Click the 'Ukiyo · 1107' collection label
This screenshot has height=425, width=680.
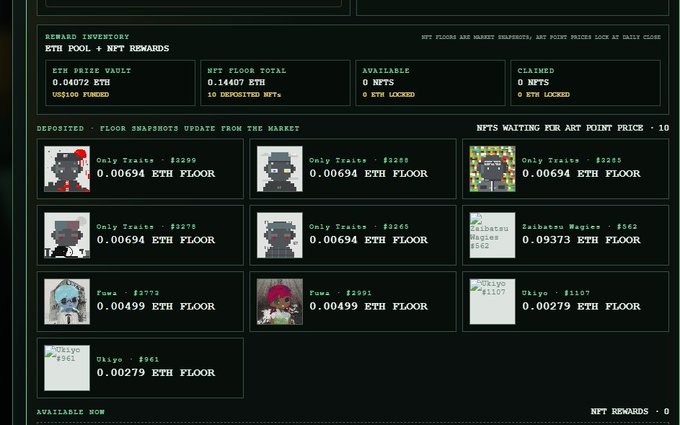[x=556, y=293]
